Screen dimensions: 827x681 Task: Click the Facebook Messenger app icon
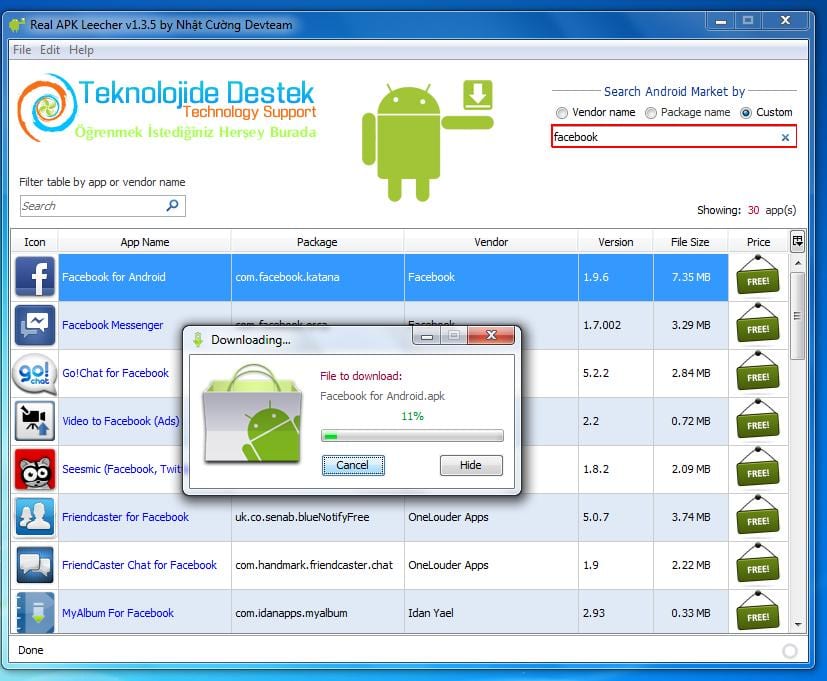[35, 325]
